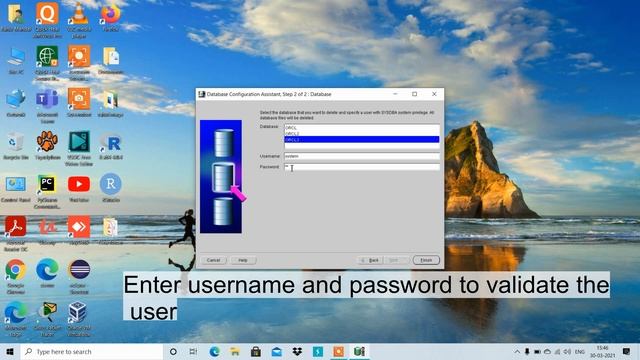Open Firefox desktop shortcut

click(x=111, y=17)
